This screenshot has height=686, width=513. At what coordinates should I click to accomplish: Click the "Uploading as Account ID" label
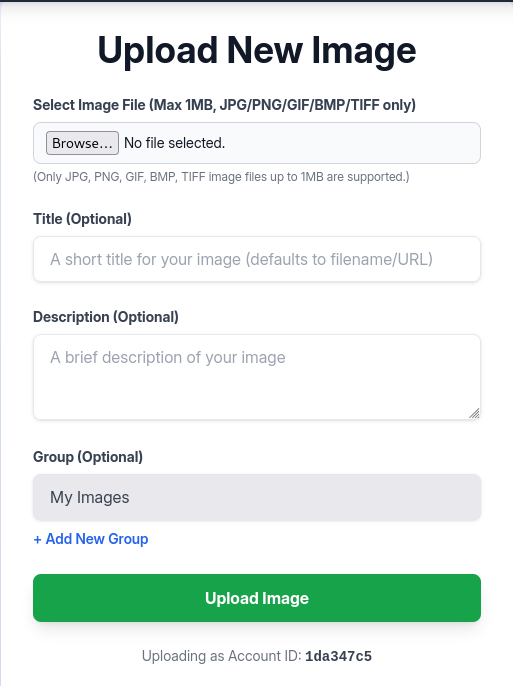(x=222, y=656)
